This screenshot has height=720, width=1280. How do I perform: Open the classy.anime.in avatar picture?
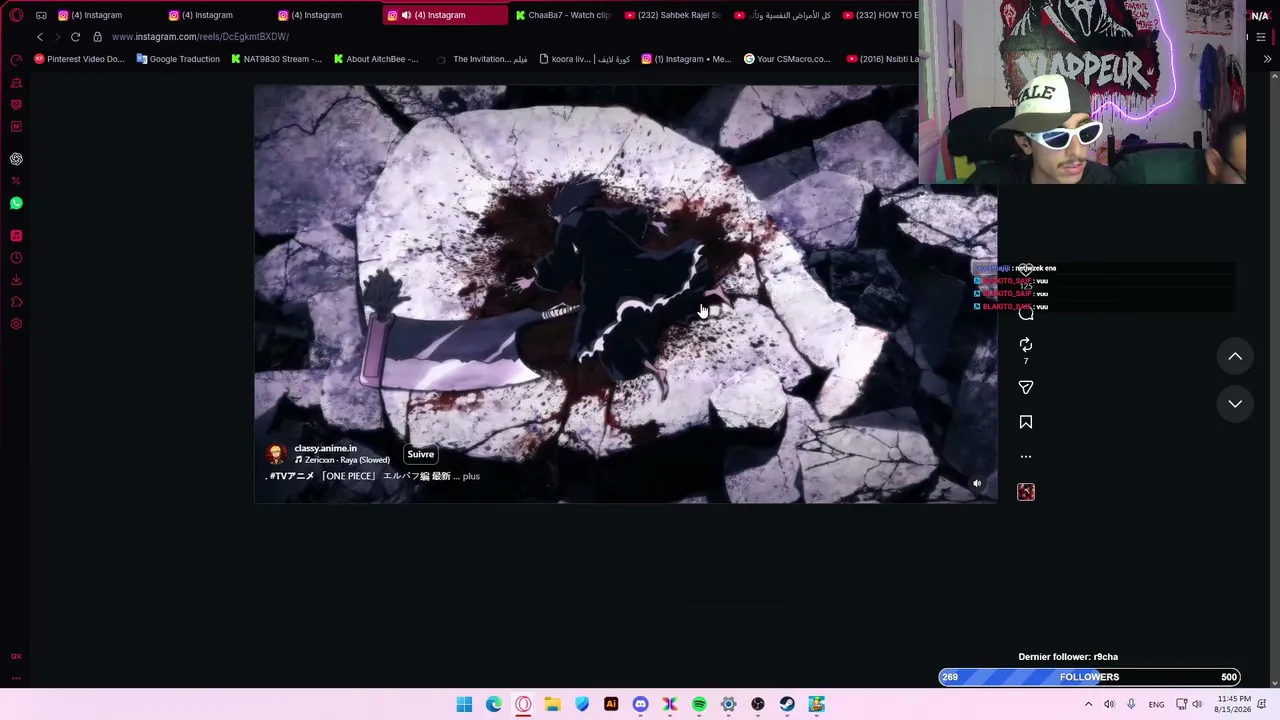(277, 454)
